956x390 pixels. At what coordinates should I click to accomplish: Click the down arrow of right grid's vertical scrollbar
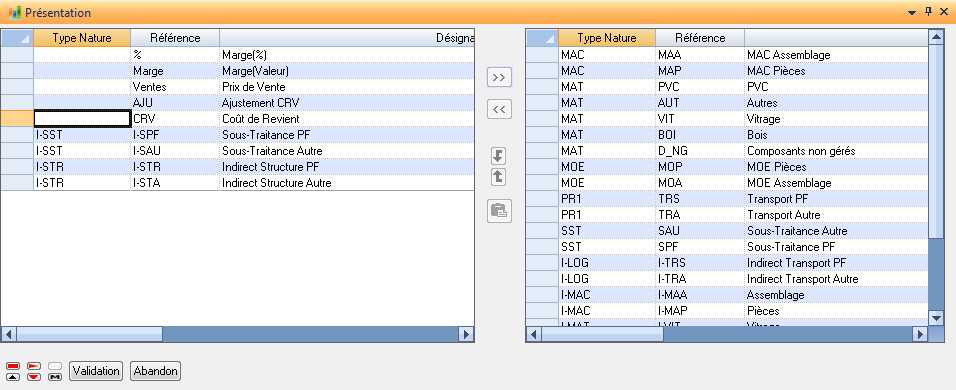click(x=936, y=317)
